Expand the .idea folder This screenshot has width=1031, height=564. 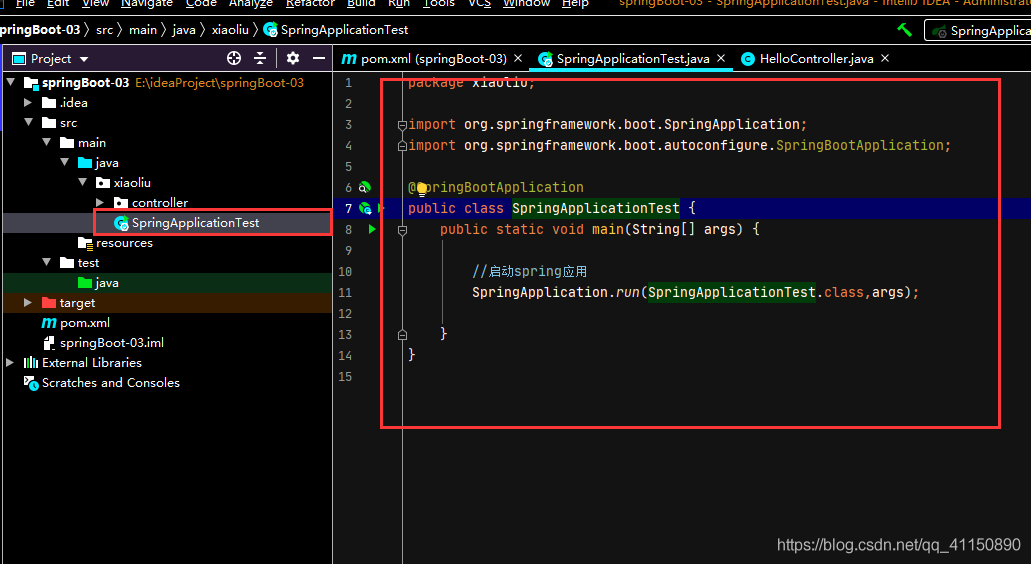point(28,103)
